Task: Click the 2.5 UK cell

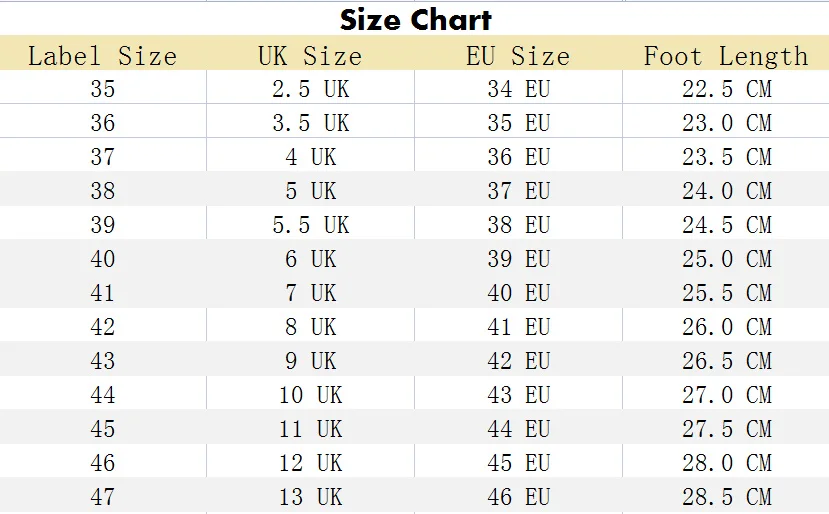Action: point(310,89)
